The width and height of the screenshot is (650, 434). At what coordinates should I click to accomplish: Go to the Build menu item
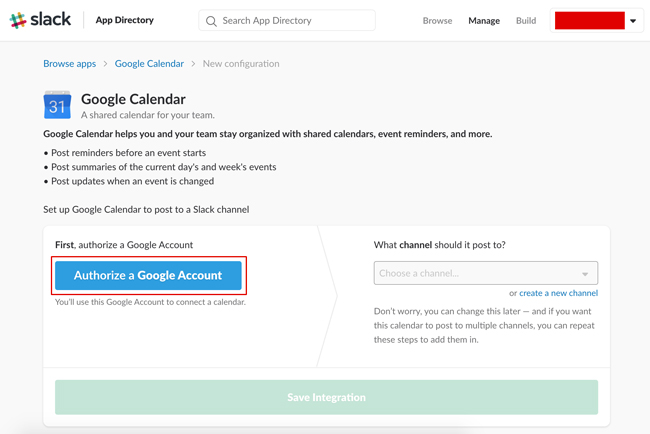[526, 20]
